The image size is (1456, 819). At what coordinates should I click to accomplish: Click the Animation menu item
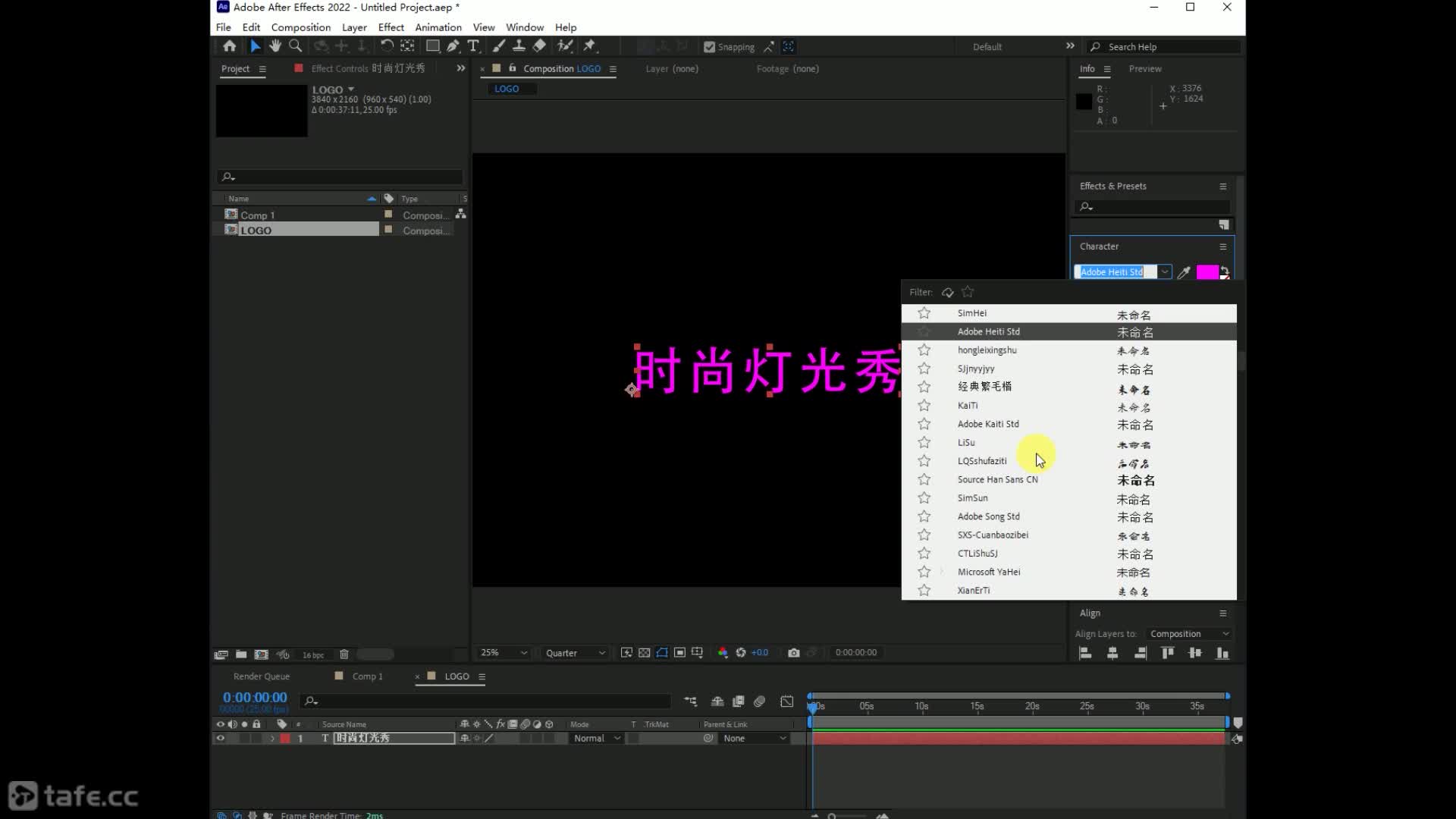pyautogui.click(x=437, y=27)
